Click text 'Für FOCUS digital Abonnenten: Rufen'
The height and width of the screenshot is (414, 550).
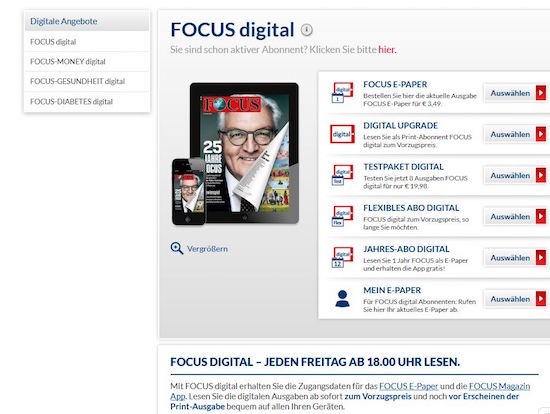coord(420,302)
